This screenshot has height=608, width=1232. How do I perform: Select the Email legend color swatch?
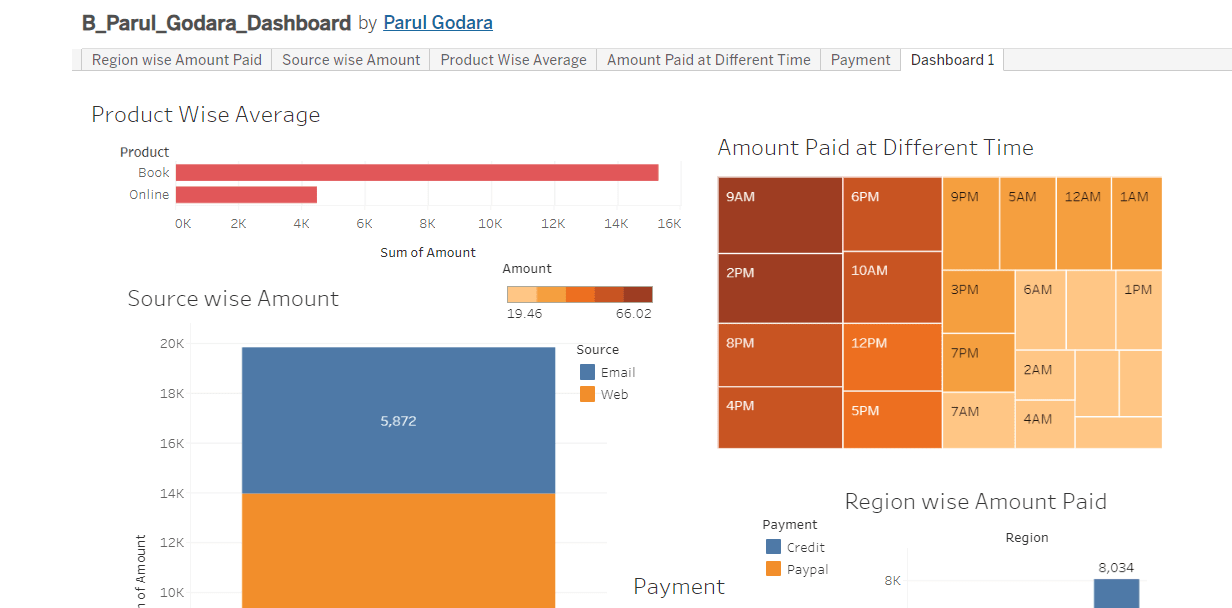588,372
